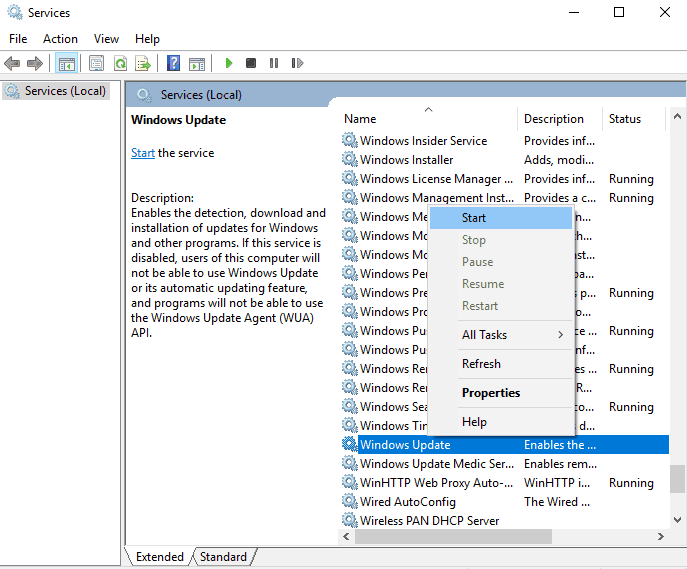Click the Back arrow toolbar icon
This screenshot has height=569, width=687.
point(12,64)
